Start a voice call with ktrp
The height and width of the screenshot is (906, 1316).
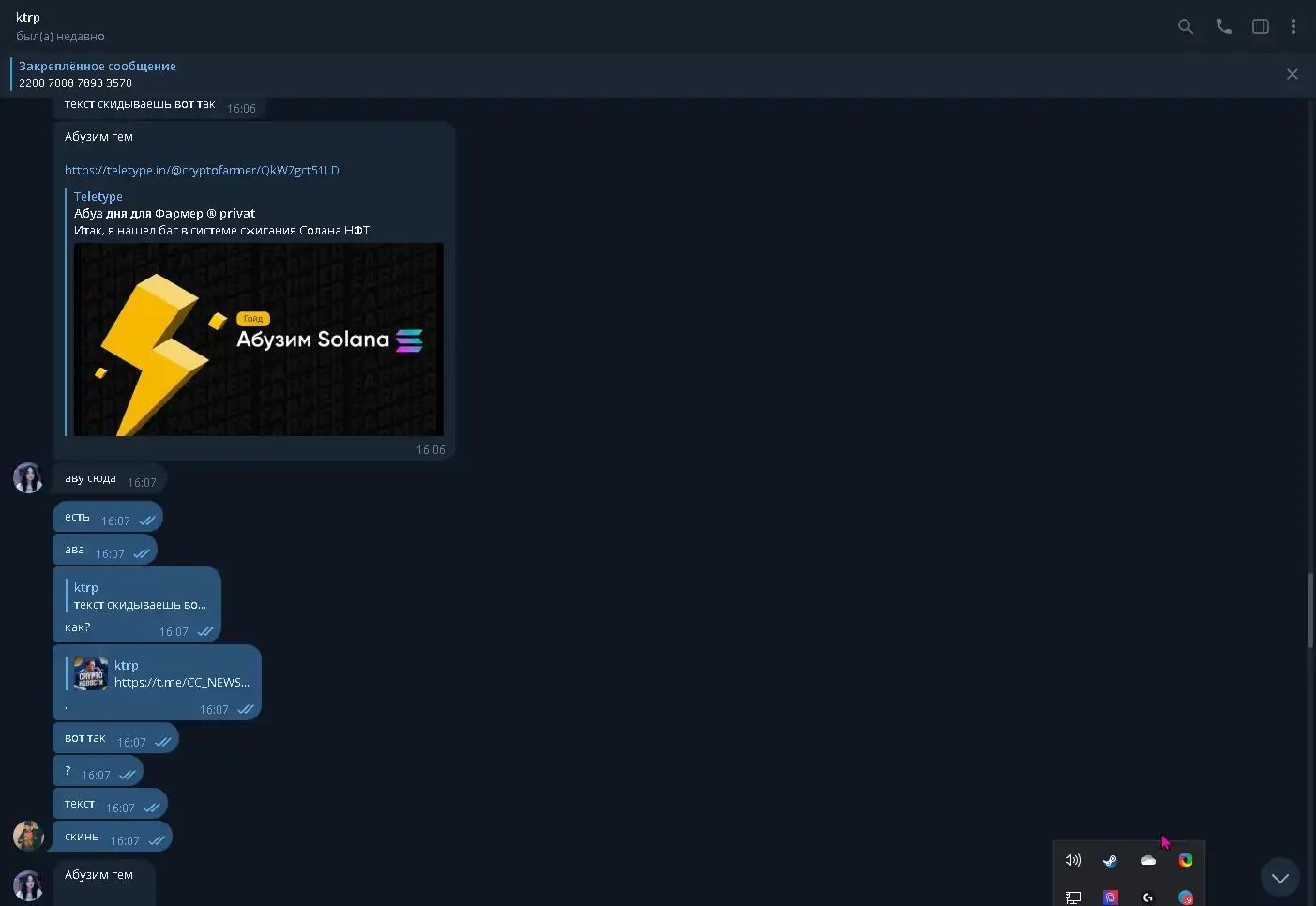point(1223,26)
